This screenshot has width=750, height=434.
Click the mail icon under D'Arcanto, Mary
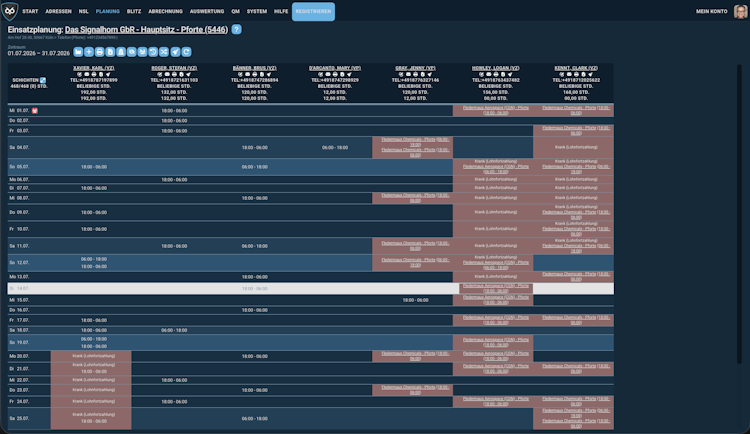(x=328, y=74)
